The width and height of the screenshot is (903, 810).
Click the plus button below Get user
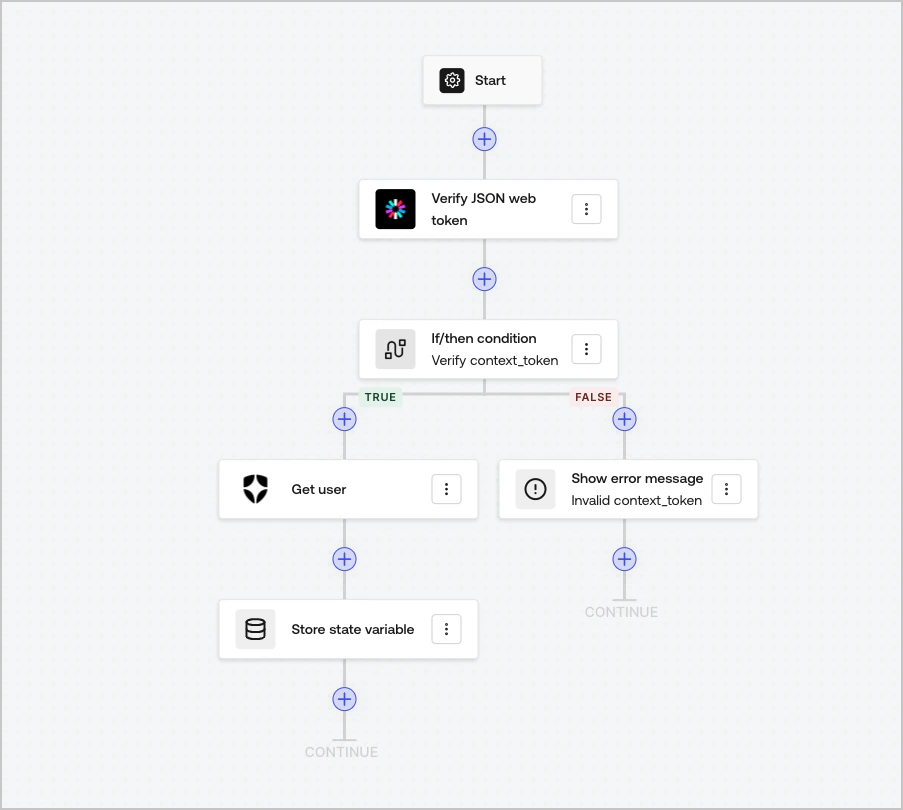point(344,559)
